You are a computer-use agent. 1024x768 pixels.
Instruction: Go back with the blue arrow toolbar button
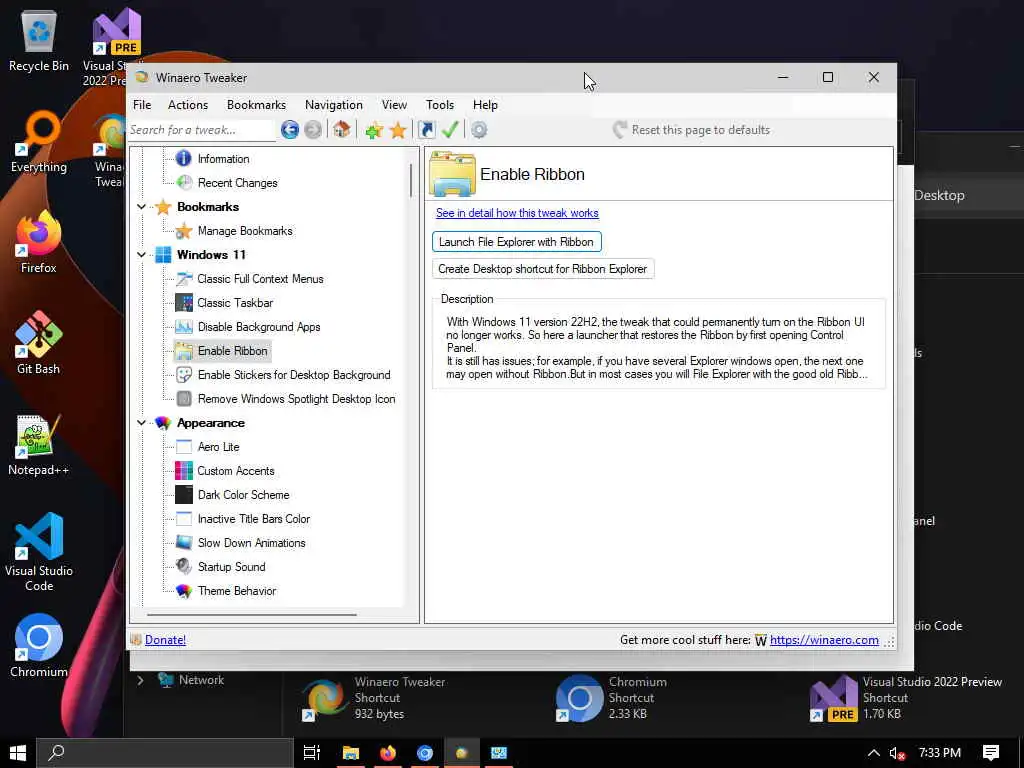[x=290, y=130]
